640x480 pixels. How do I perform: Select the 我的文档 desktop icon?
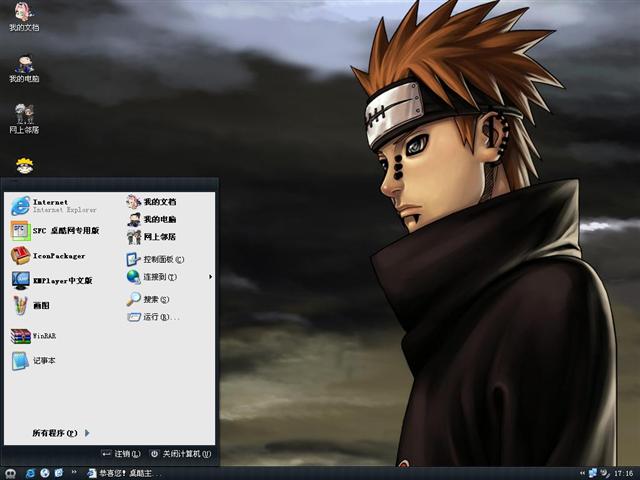point(24,17)
